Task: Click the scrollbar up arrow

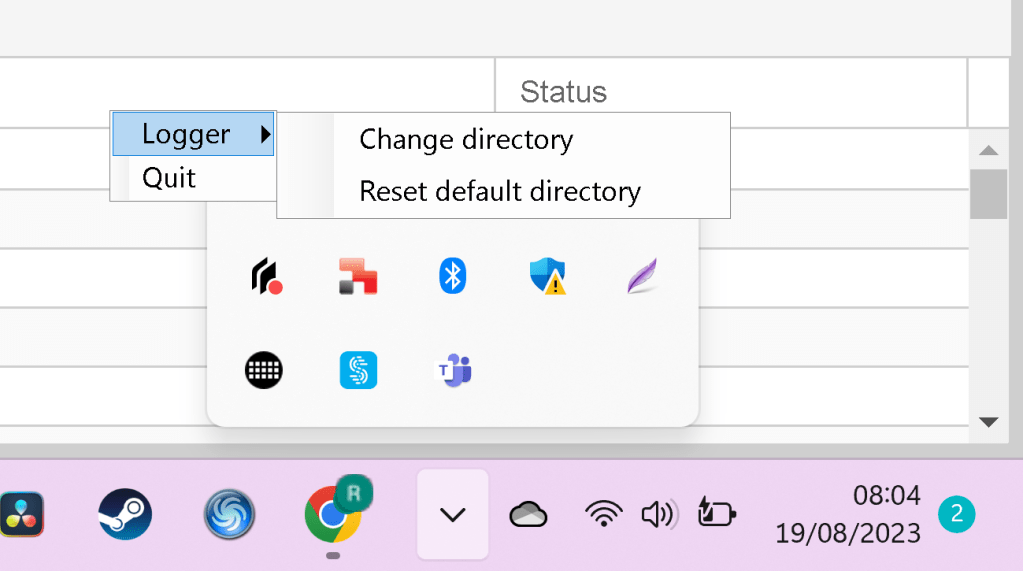Action: tap(988, 151)
